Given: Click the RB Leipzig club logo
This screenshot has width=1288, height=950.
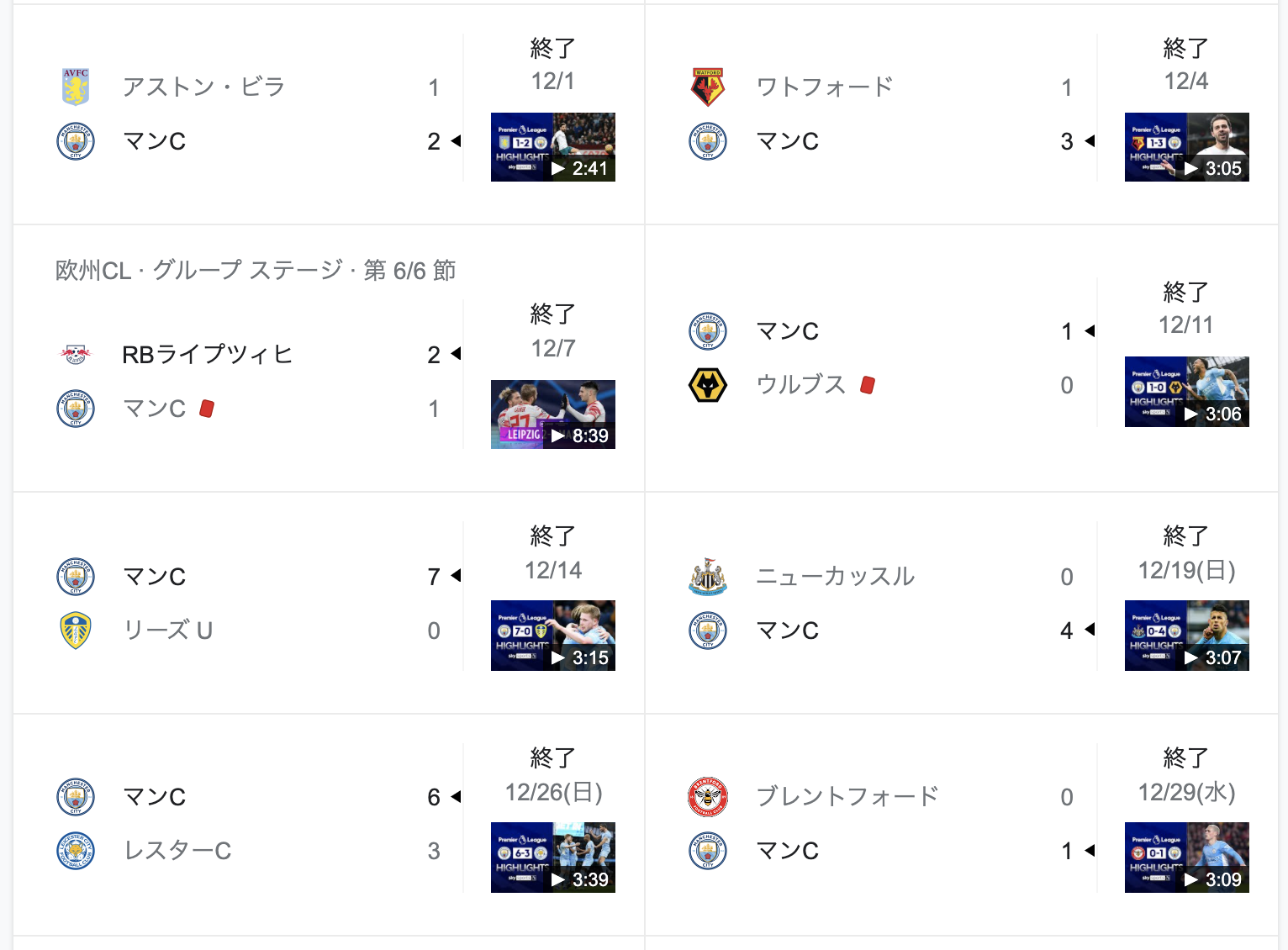Looking at the screenshot, I should (76, 354).
